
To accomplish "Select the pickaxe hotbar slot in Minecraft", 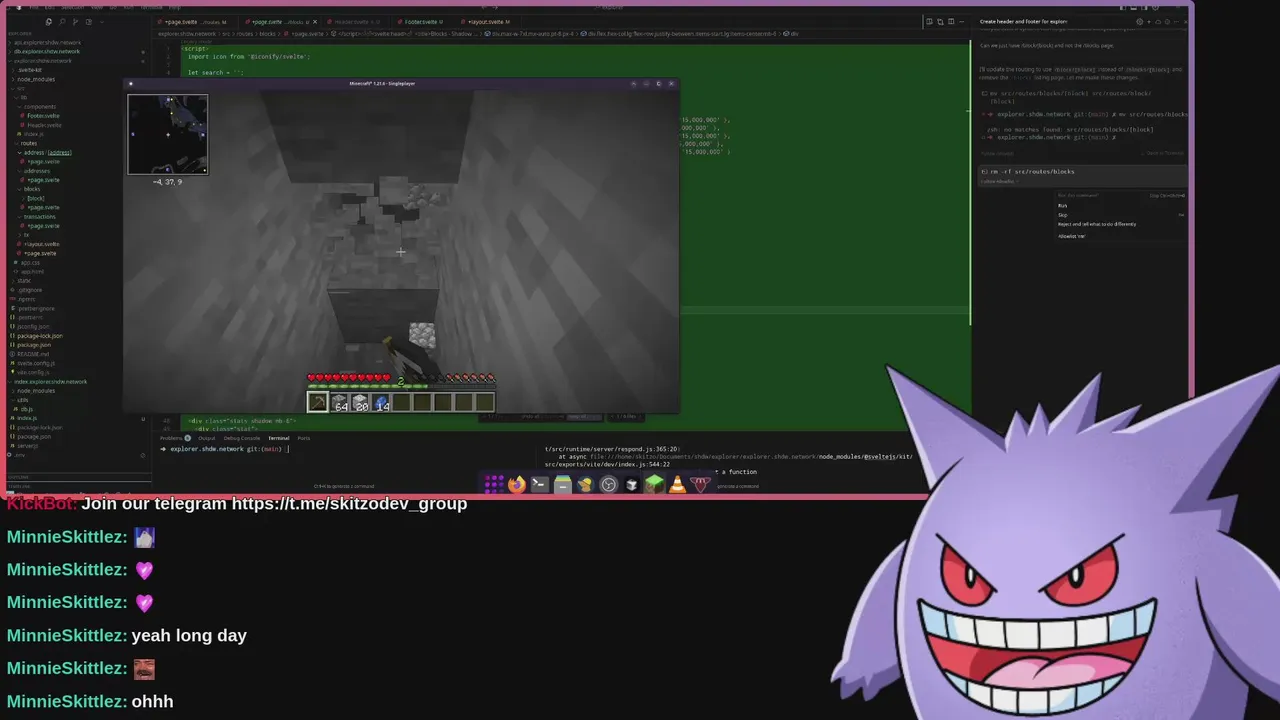I will tap(317, 402).
